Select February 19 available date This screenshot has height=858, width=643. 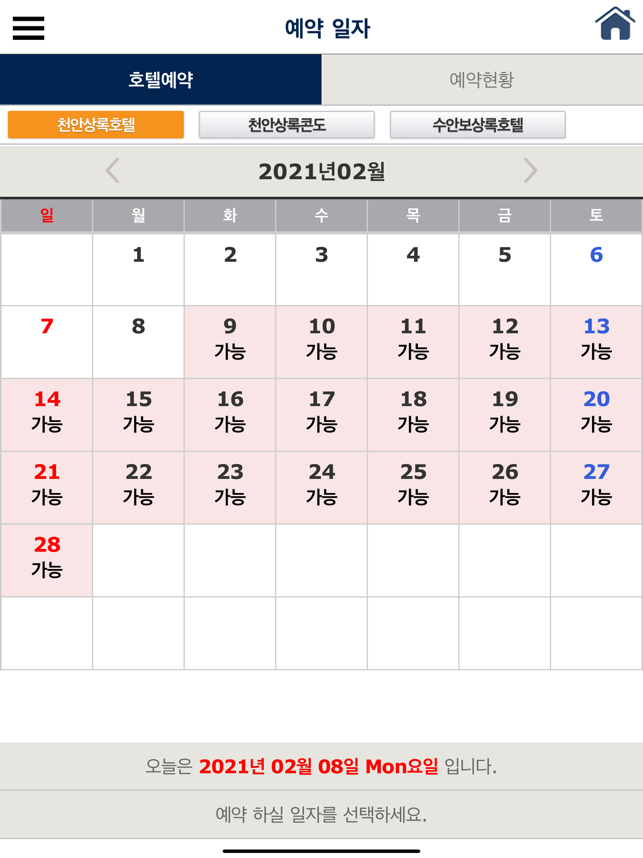point(505,415)
